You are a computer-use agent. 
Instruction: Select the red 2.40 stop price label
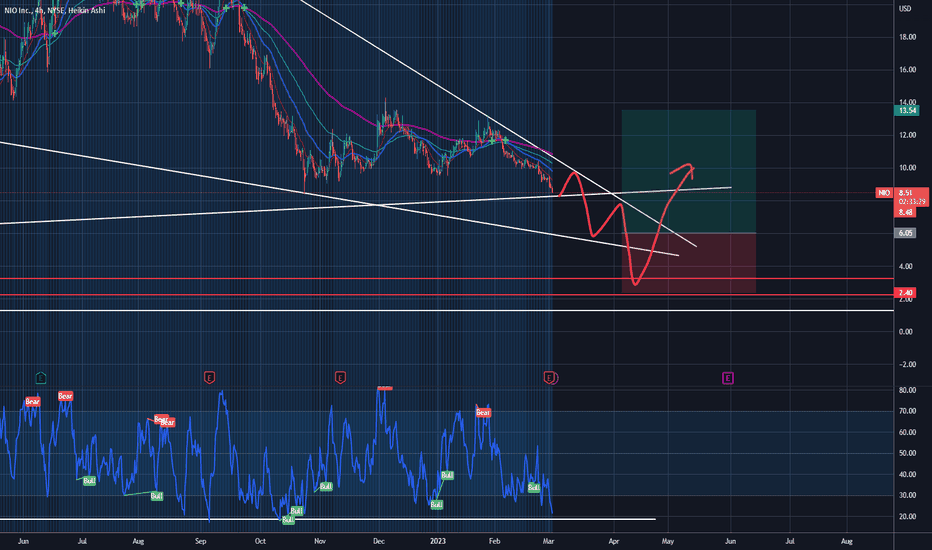click(x=906, y=293)
